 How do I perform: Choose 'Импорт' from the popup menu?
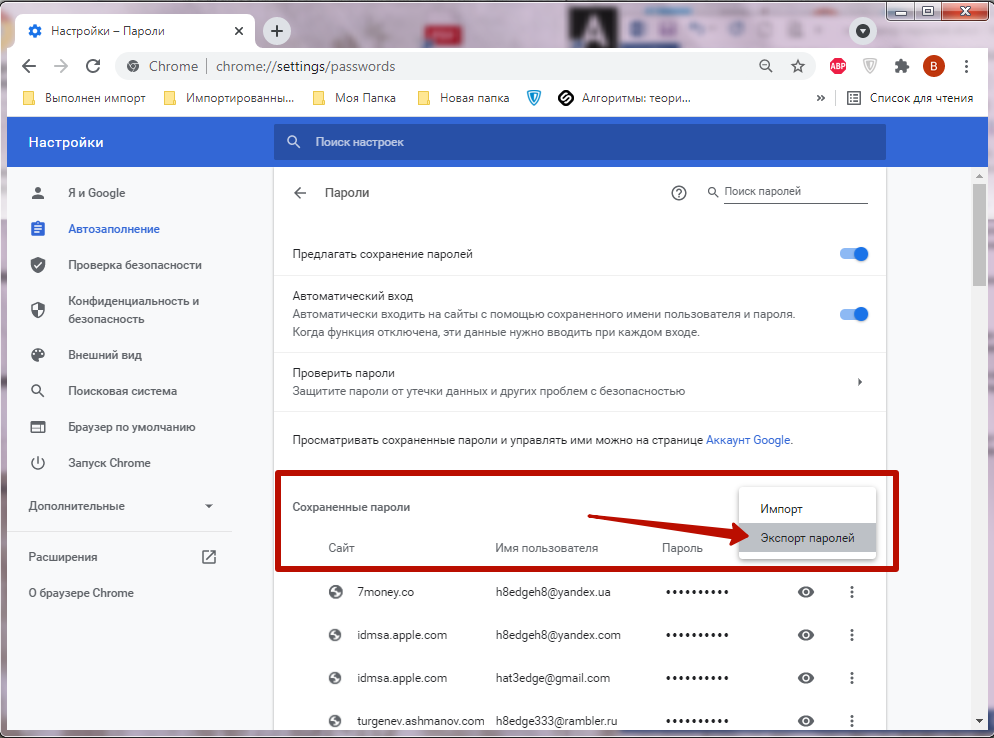coord(781,509)
